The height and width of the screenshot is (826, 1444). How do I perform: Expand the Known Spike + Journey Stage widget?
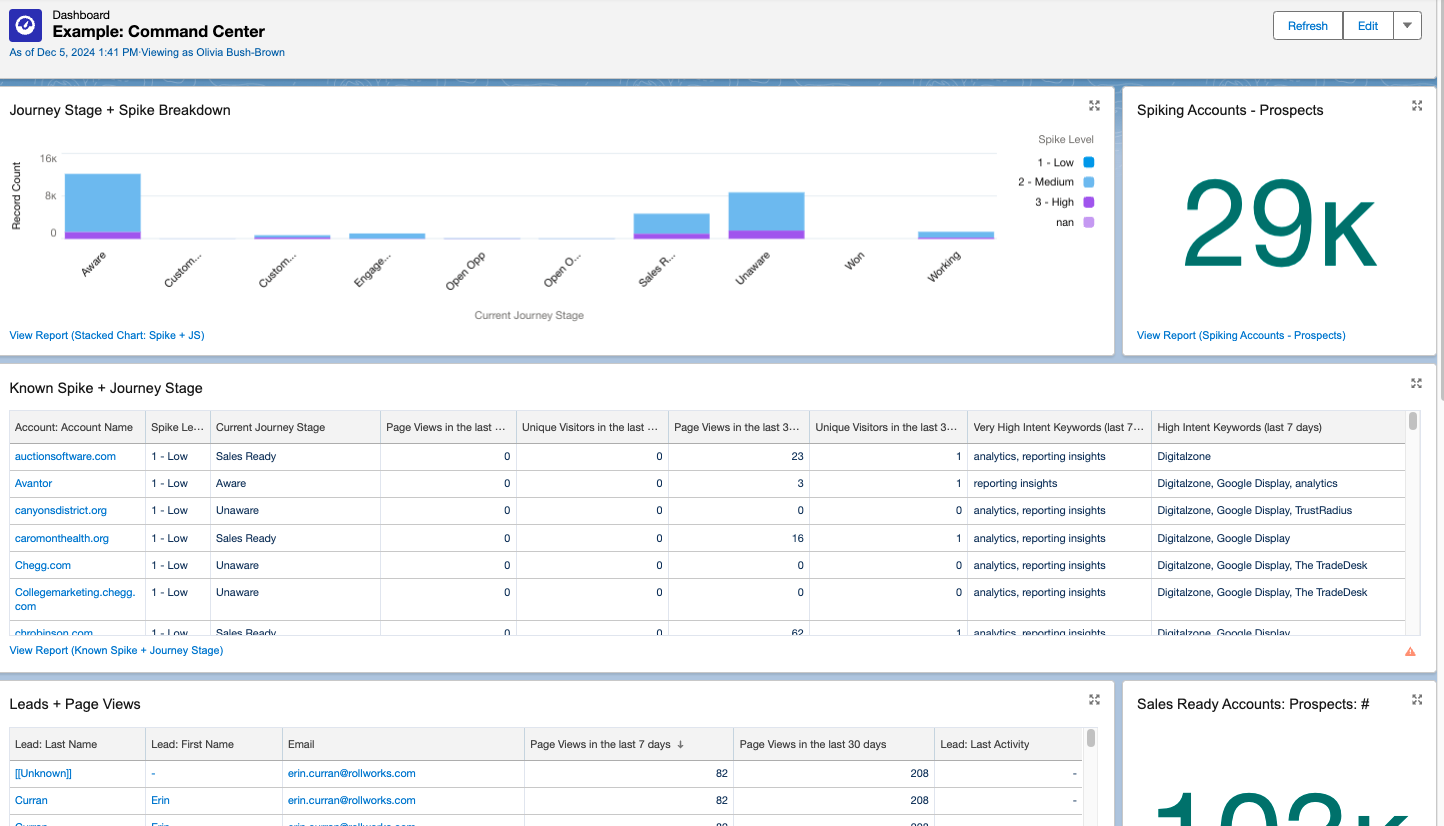[x=1416, y=383]
